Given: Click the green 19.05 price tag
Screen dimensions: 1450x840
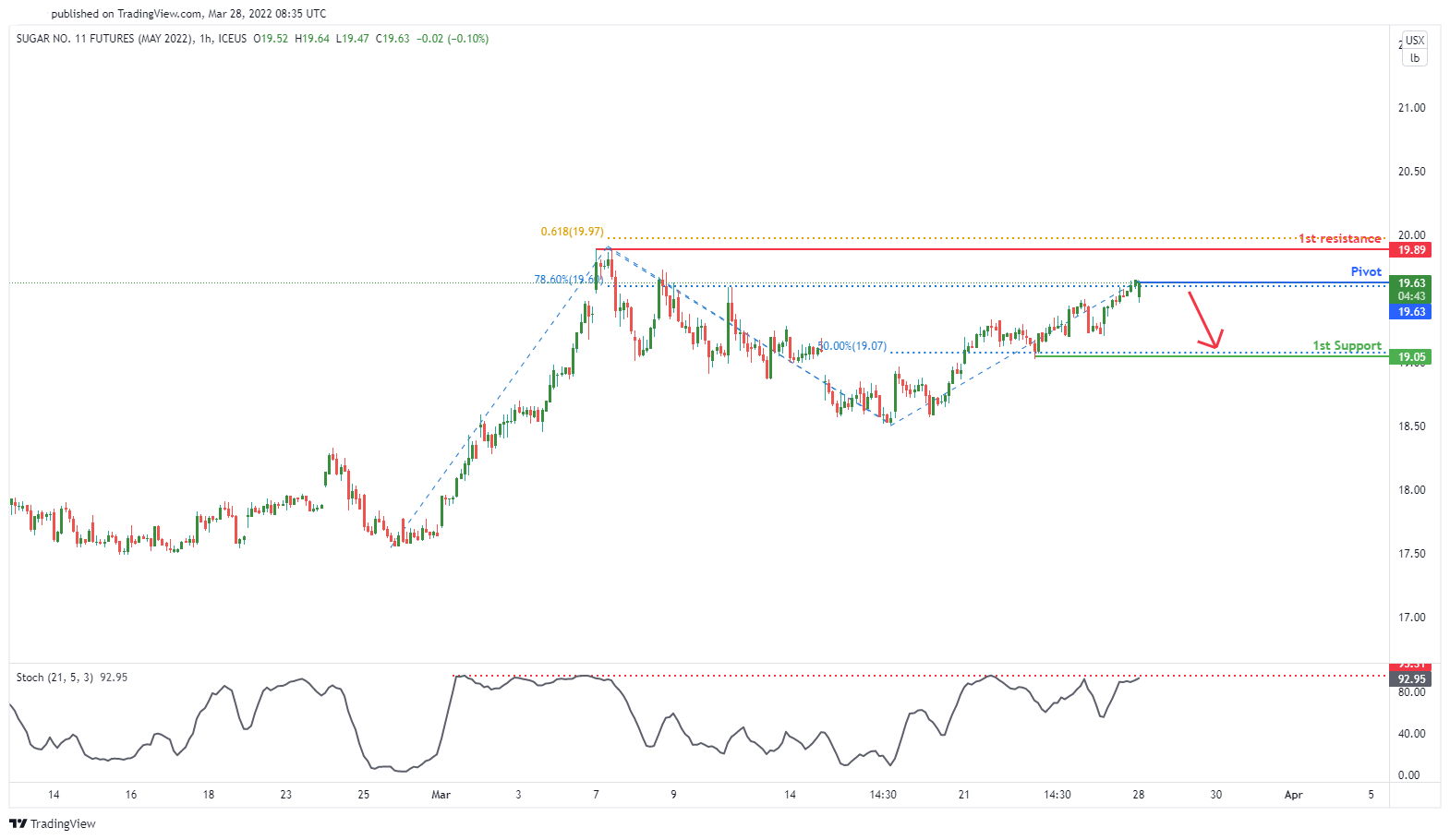Looking at the screenshot, I should tap(1410, 357).
